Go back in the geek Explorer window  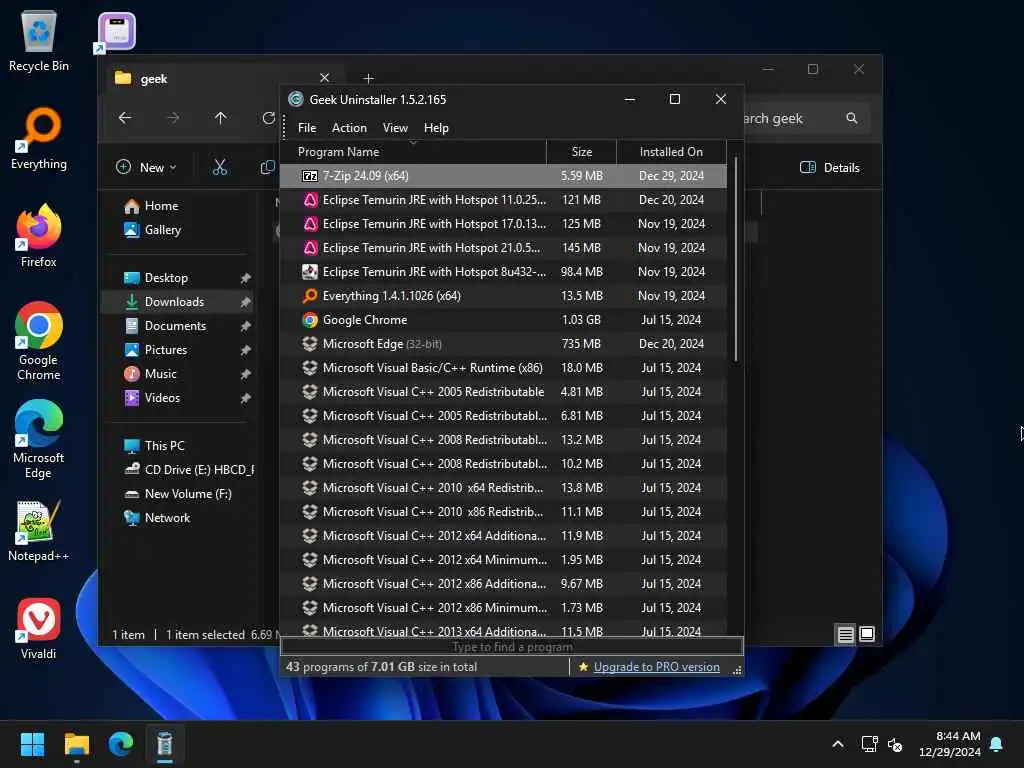point(125,118)
